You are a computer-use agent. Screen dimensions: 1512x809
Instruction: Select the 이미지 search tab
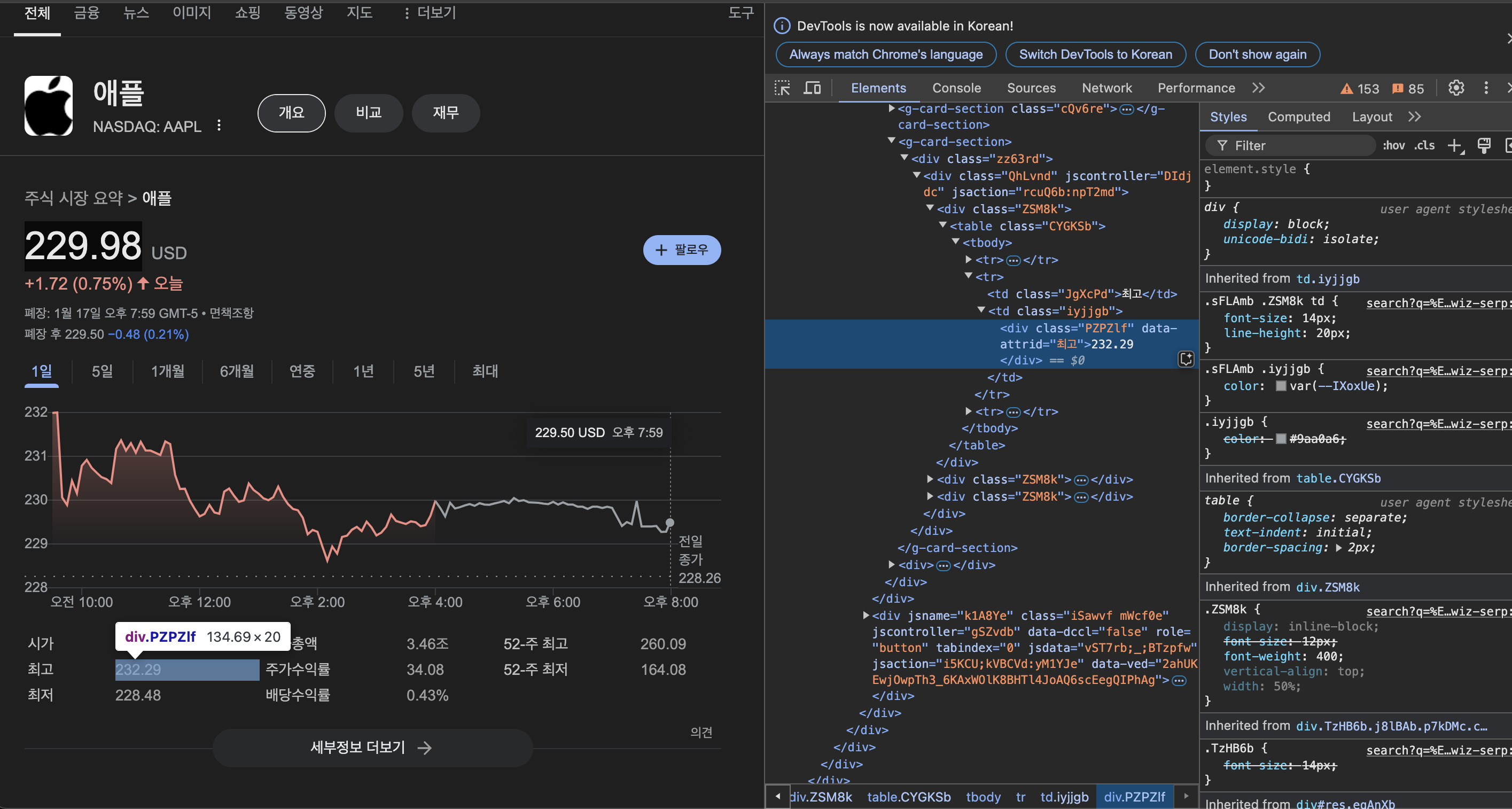[192, 13]
